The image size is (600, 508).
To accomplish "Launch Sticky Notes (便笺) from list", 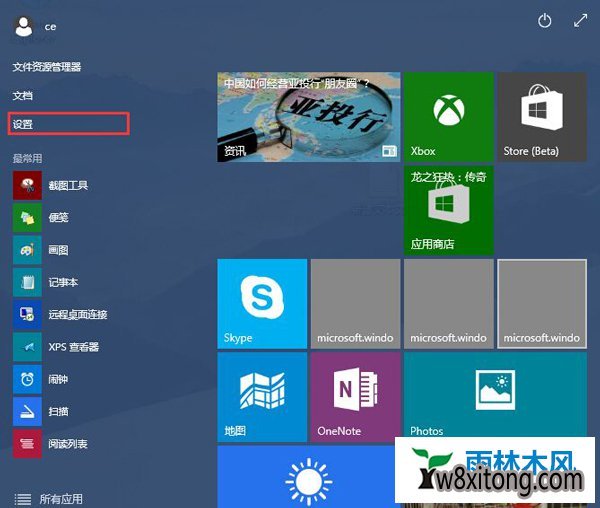I will click(x=27, y=217).
